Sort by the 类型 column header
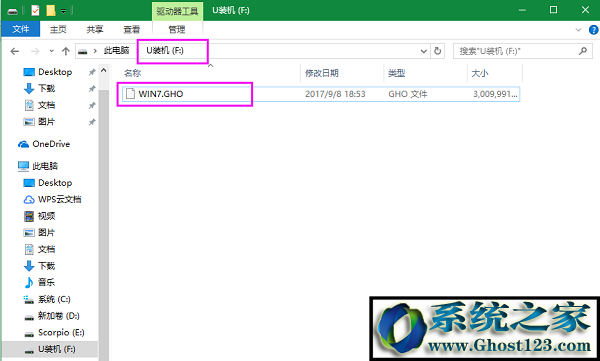This screenshot has width=600, height=361. [x=396, y=73]
